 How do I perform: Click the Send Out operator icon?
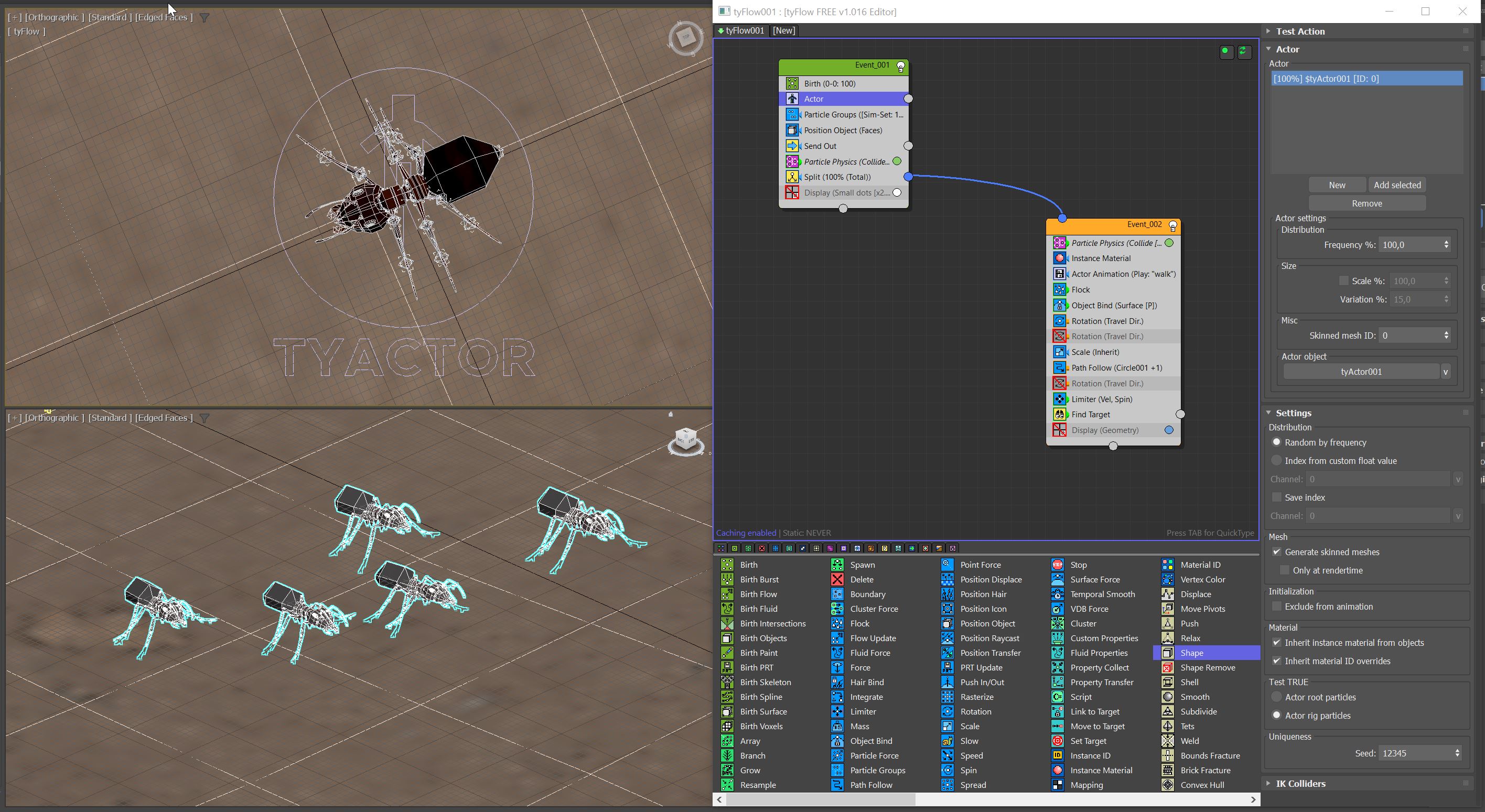(x=793, y=146)
